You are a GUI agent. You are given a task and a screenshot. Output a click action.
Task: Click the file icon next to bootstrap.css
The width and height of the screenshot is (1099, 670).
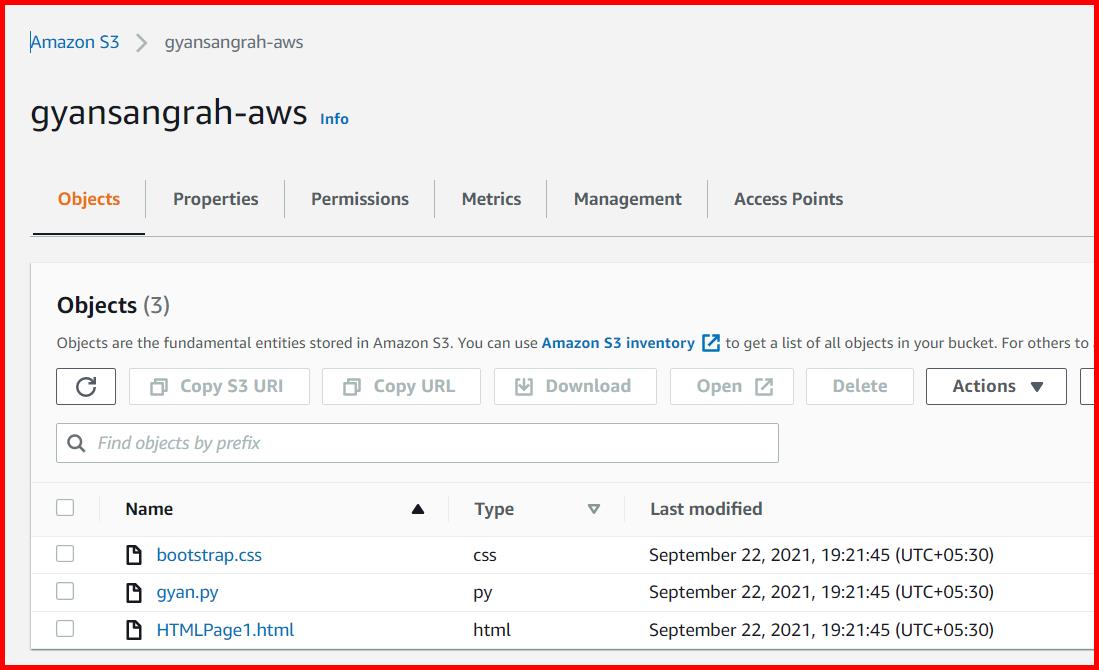[x=133, y=554]
